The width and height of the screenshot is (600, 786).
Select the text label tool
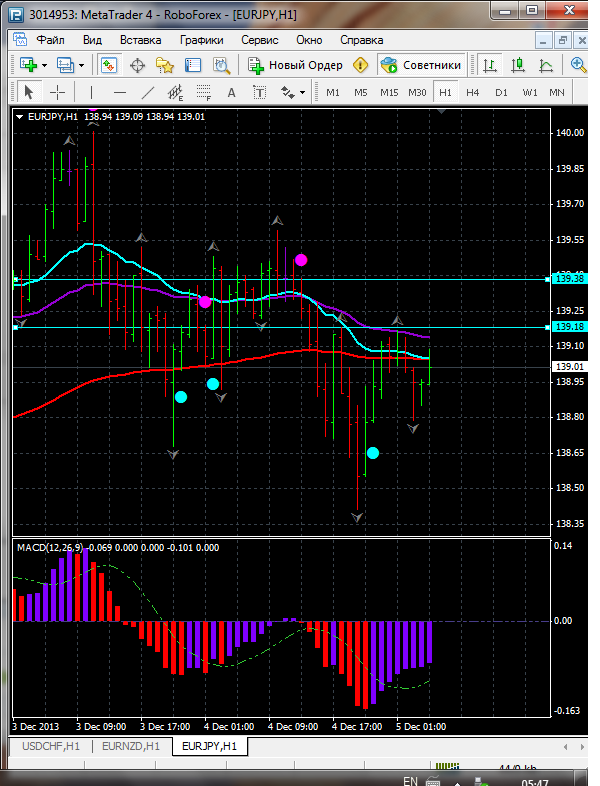259,92
